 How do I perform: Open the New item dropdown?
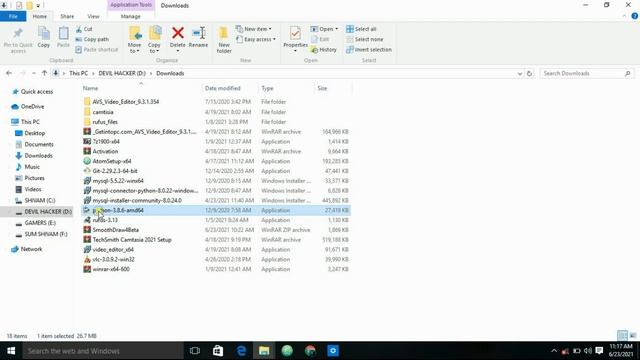253,29
